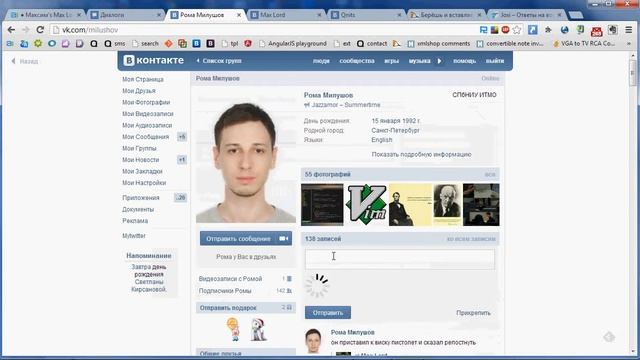Open Приложения in sidebar
Image resolution: width=640 pixels, height=360 pixels.
pos(141,198)
